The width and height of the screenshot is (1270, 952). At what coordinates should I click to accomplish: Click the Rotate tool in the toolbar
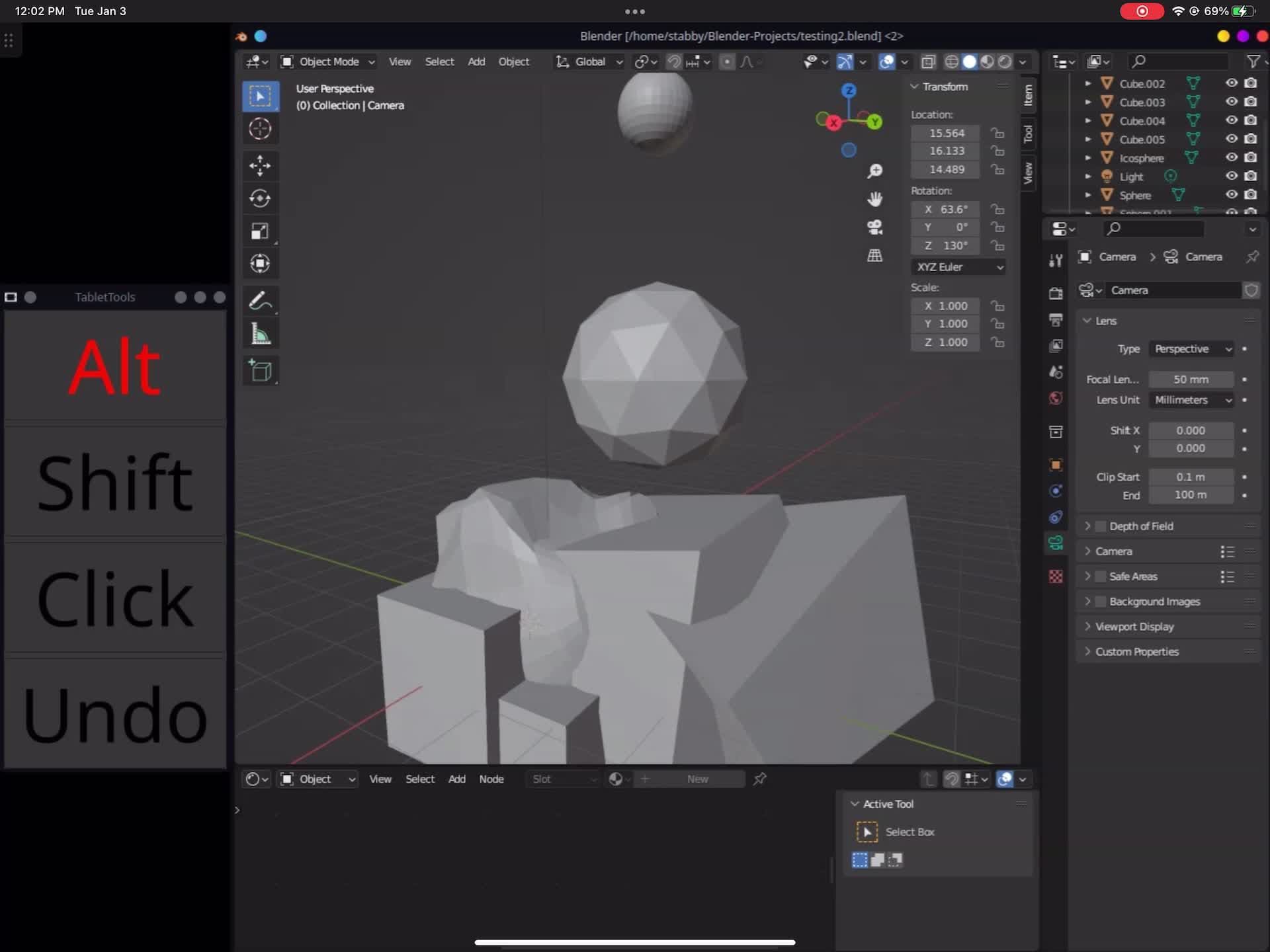coord(259,197)
